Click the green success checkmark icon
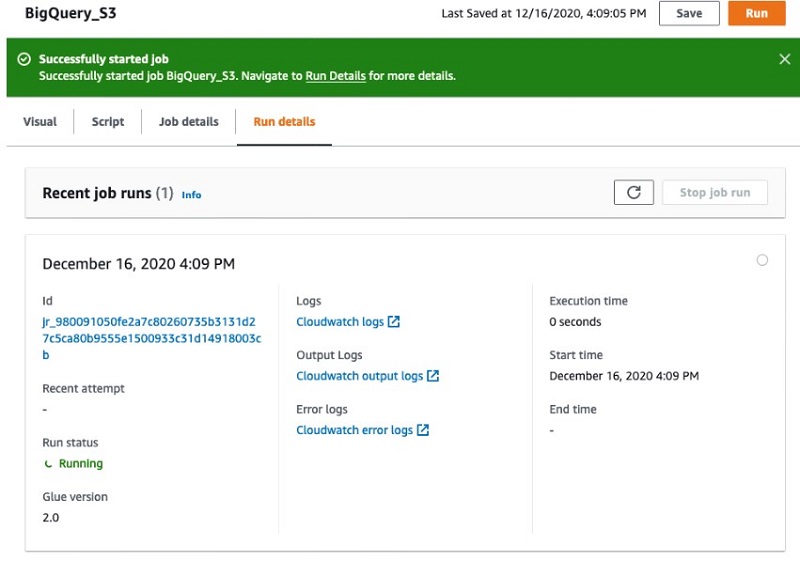800x561 pixels. pyautogui.click(x=24, y=60)
